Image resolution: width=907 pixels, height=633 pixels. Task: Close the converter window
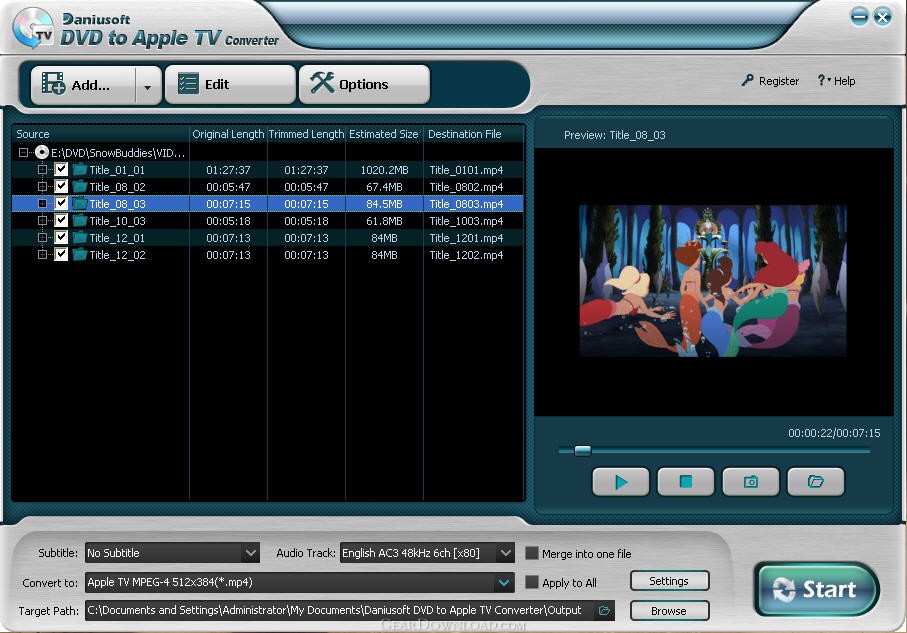tap(883, 16)
